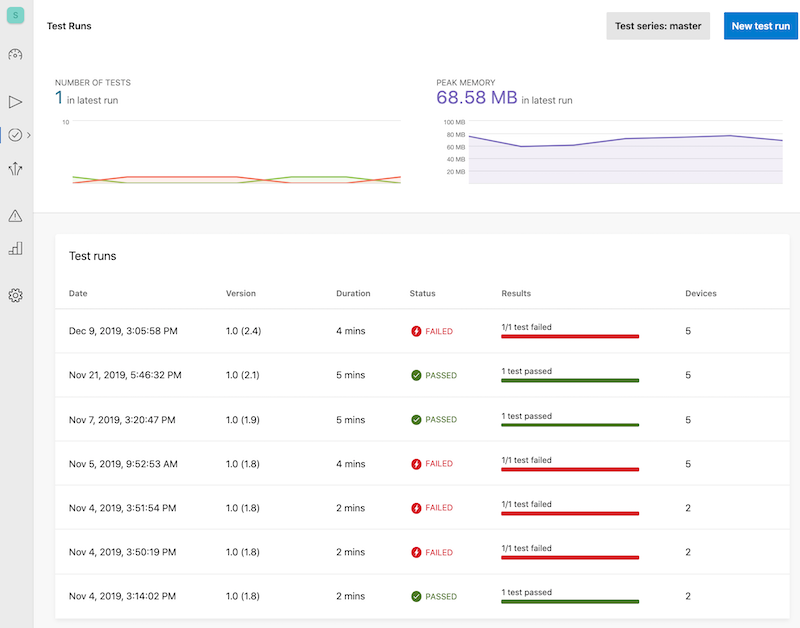Open Diagnostics warning triangle icon
Screen dimensions: 800x628
click(x=14, y=212)
